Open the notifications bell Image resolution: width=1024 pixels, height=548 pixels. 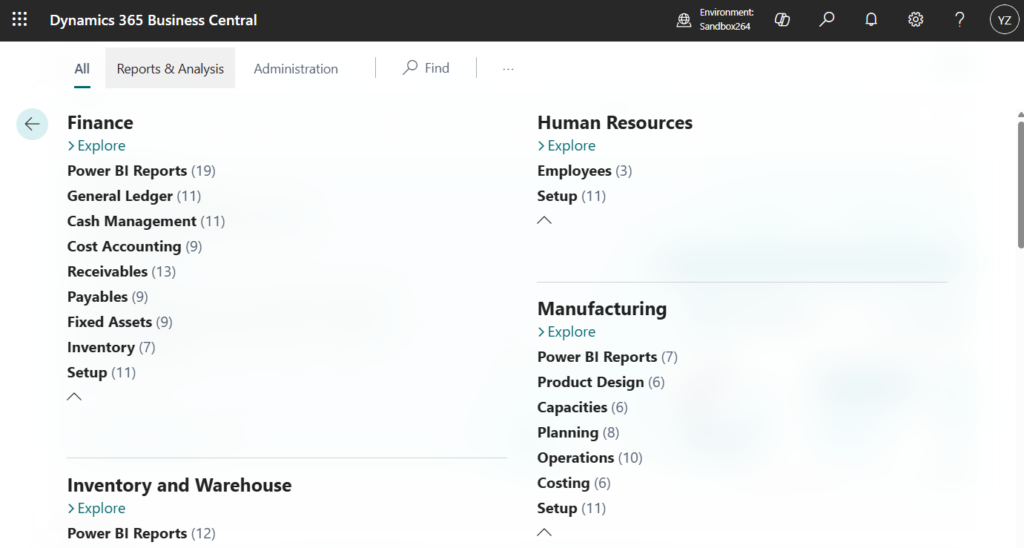point(871,20)
